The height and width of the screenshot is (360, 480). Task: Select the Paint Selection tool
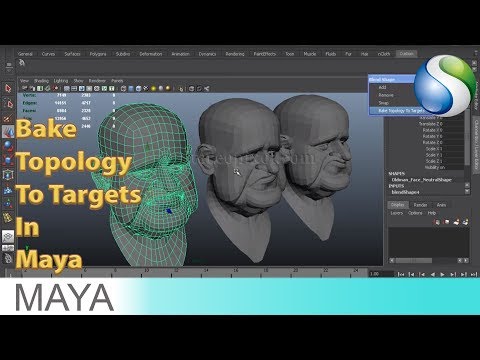click(8, 118)
